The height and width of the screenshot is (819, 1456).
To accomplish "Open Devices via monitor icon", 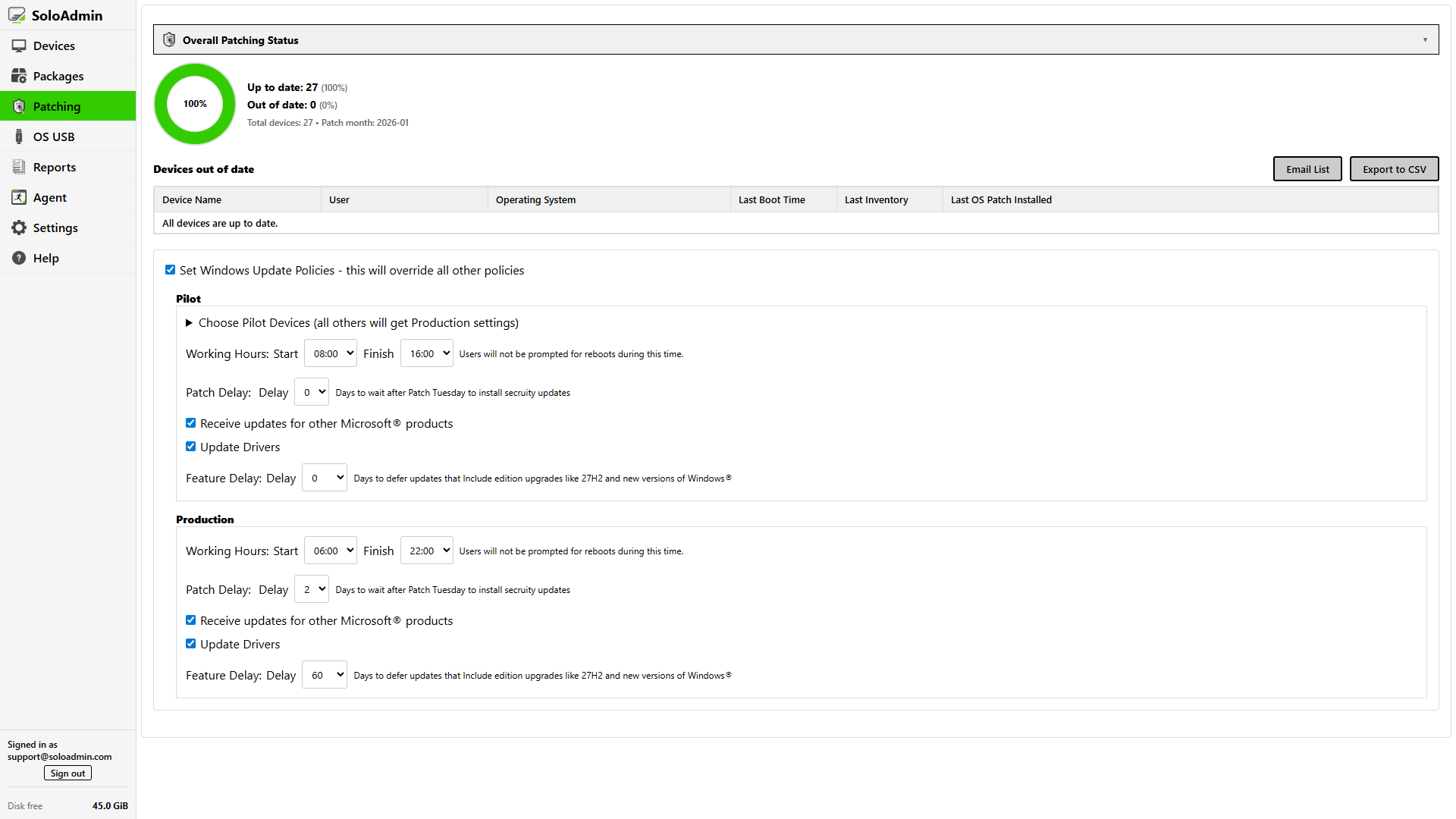I will (x=19, y=45).
